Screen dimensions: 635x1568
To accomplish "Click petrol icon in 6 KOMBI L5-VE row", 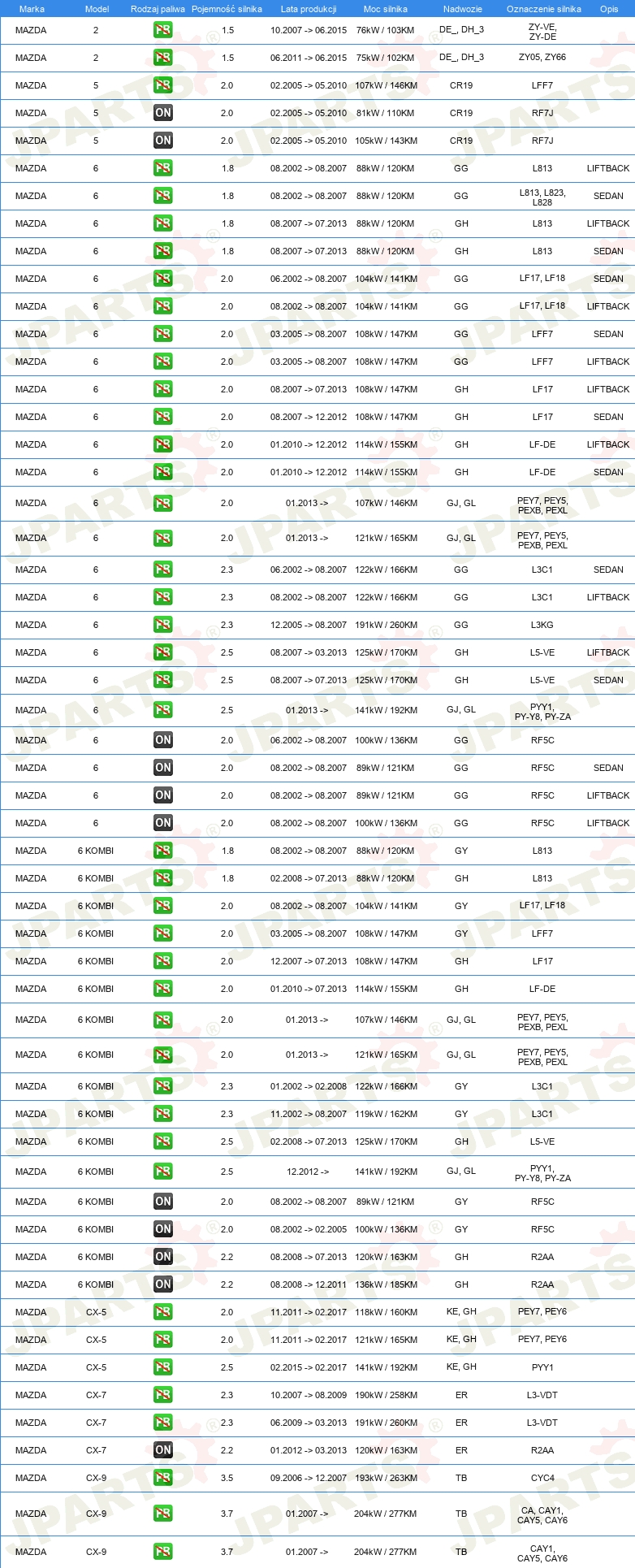I will [163, 1141].
